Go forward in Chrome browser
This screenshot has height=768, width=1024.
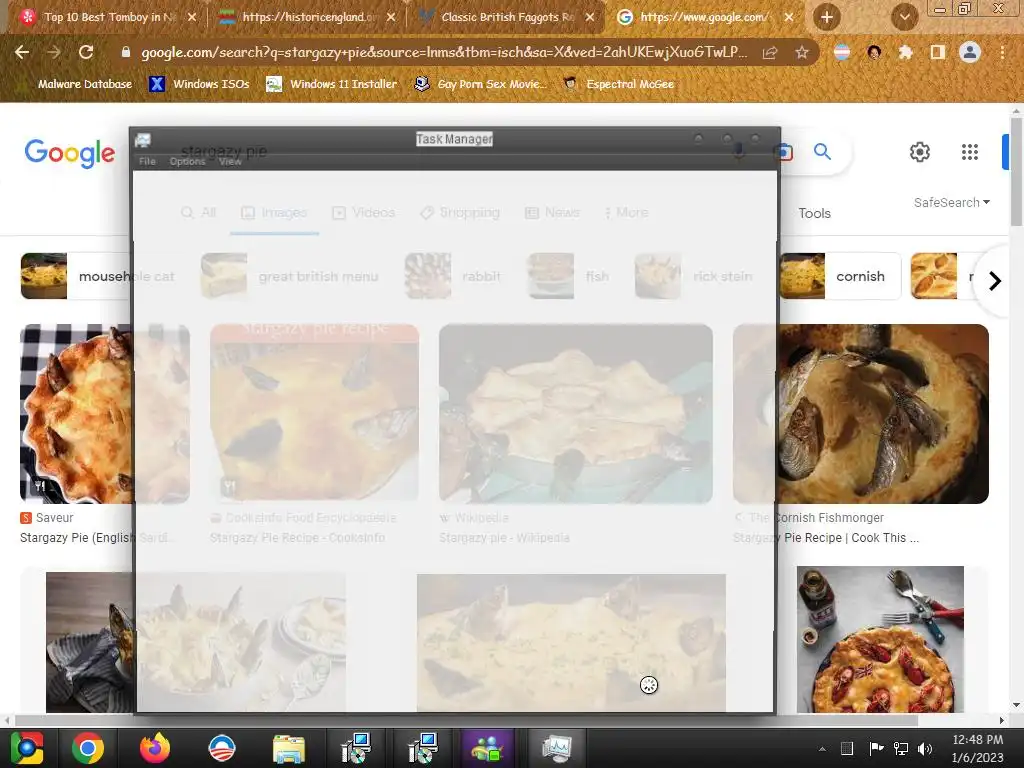point(54,52)
